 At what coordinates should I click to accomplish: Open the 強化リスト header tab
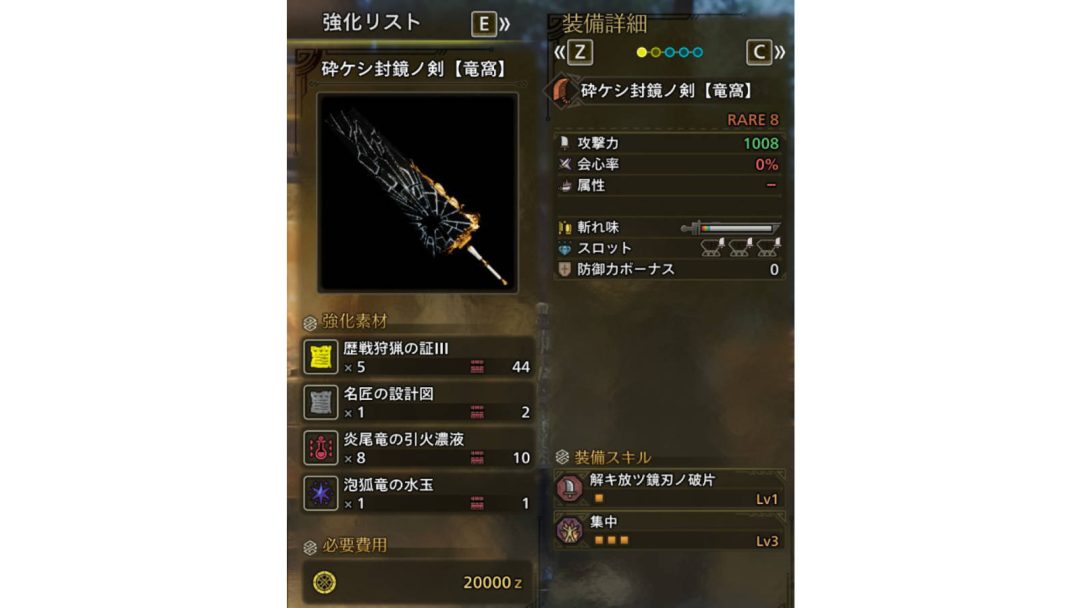click(371, 23)
